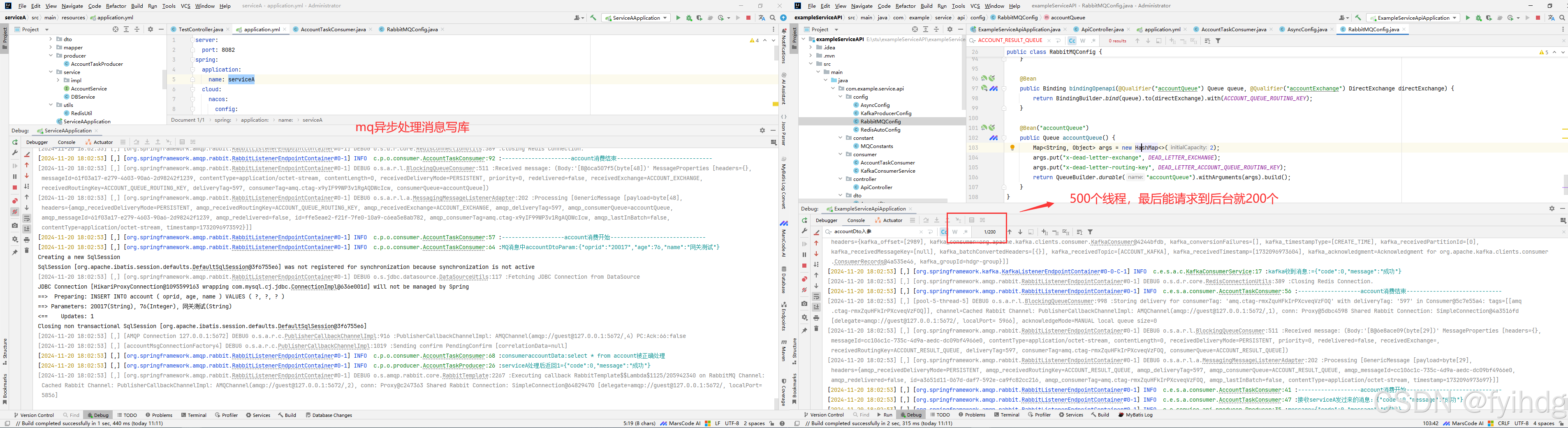
Task: Run ServiceAApplication with the green play icon
Action: pyautogui.click(x=678, y=18)
